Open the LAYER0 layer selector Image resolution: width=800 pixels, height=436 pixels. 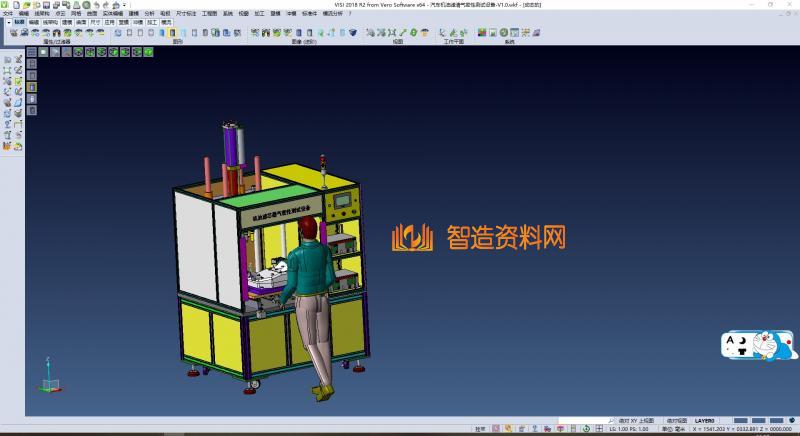(704, 421)
